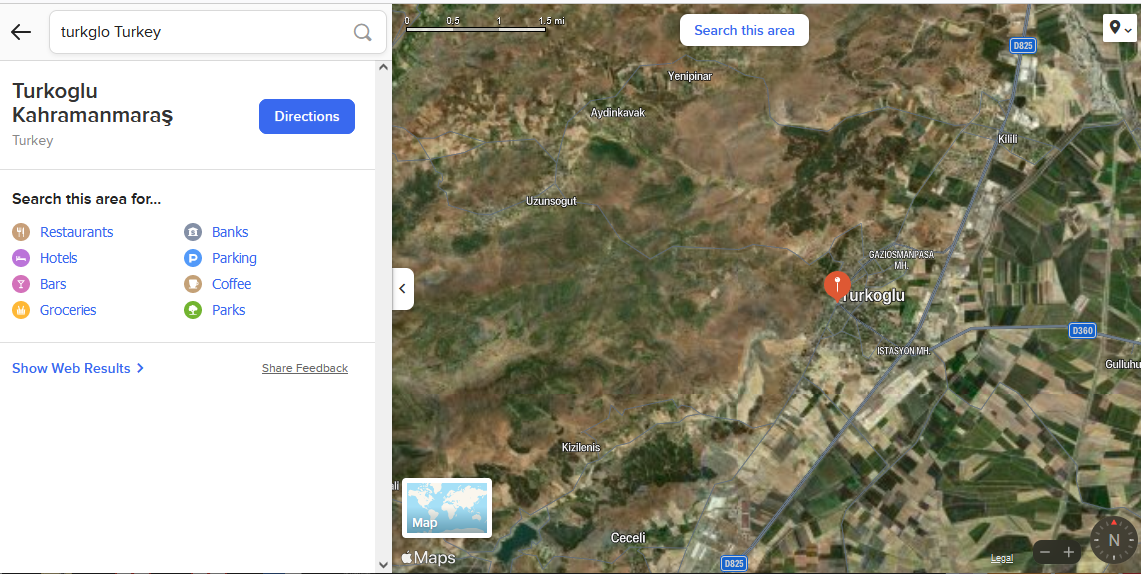Click the red Turkoglu map pin
The height and width of the screenshot is (574, 1141).
(837, 285)
